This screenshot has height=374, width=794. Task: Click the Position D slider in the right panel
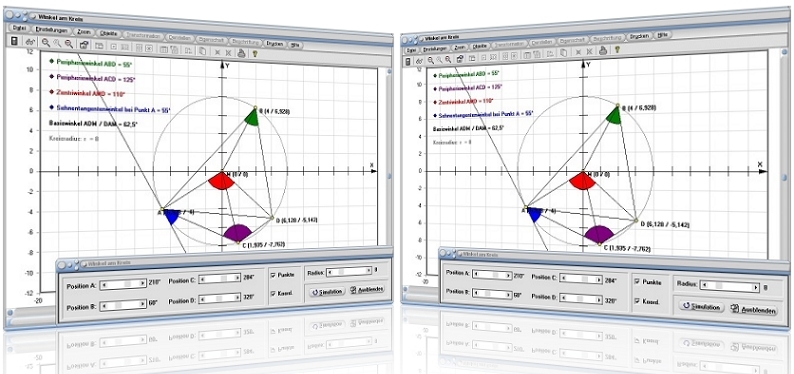580,299
